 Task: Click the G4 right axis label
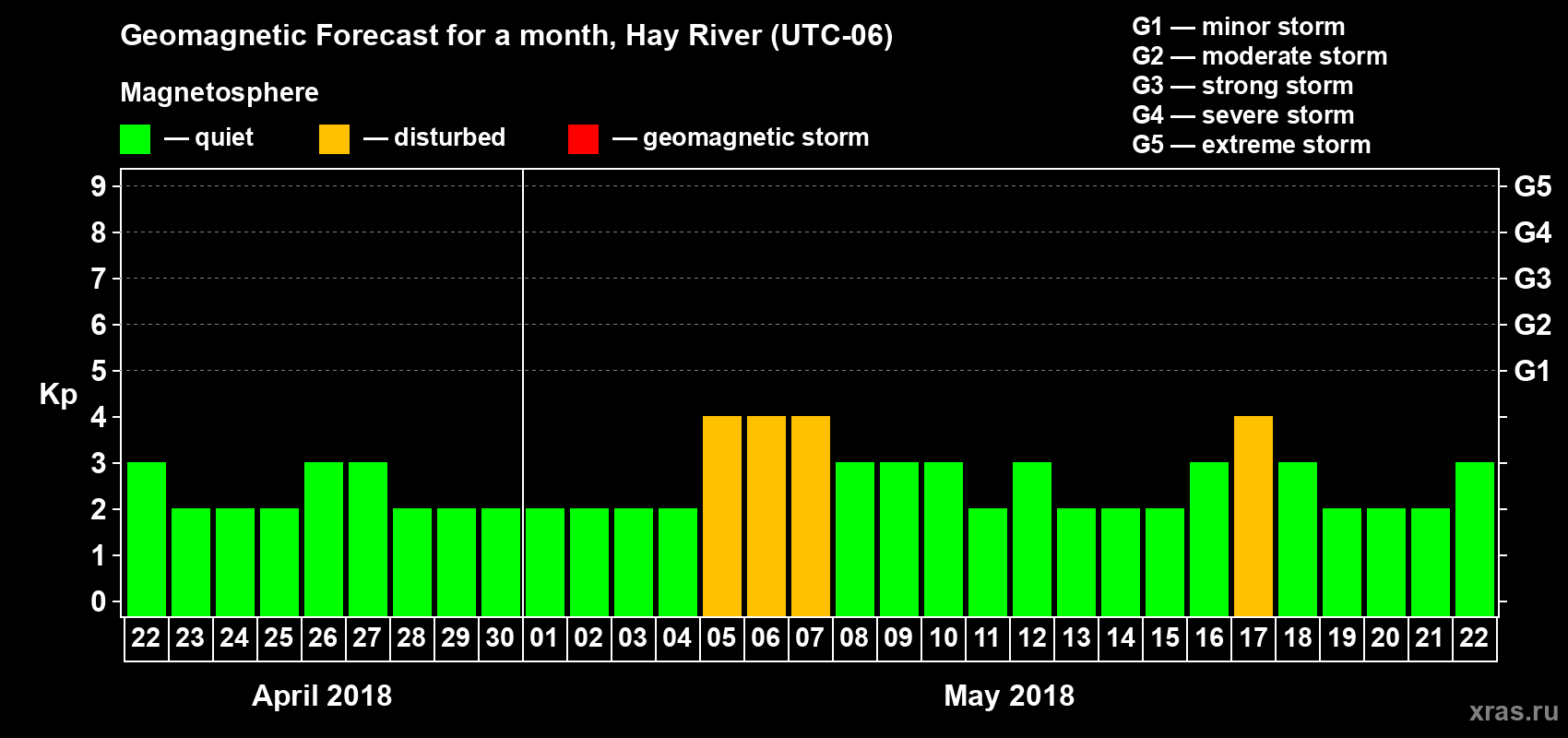1533,232
